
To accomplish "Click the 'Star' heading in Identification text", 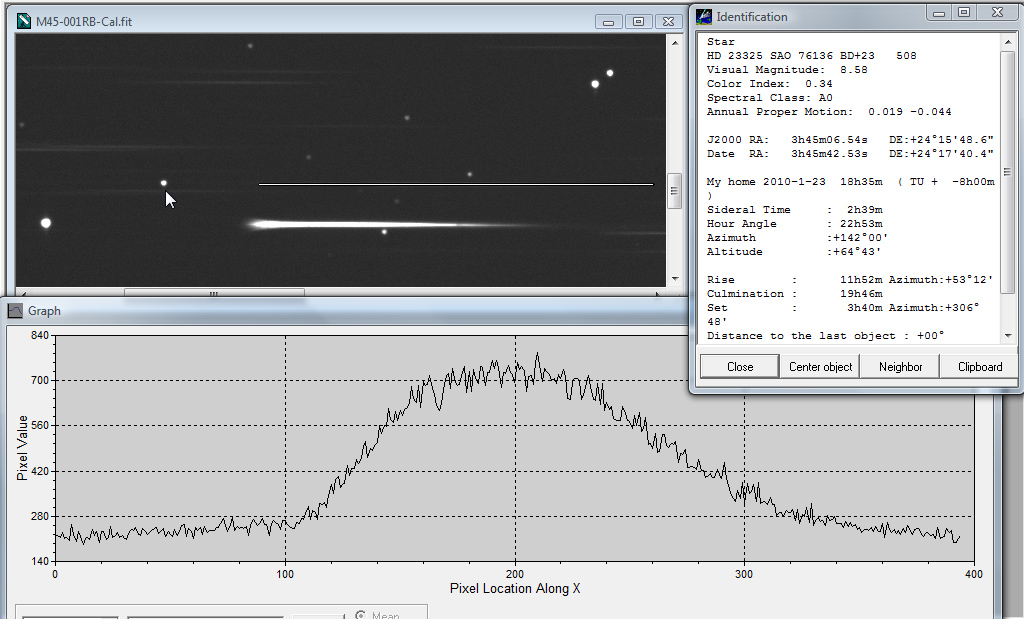I will (x=720, y=42).
